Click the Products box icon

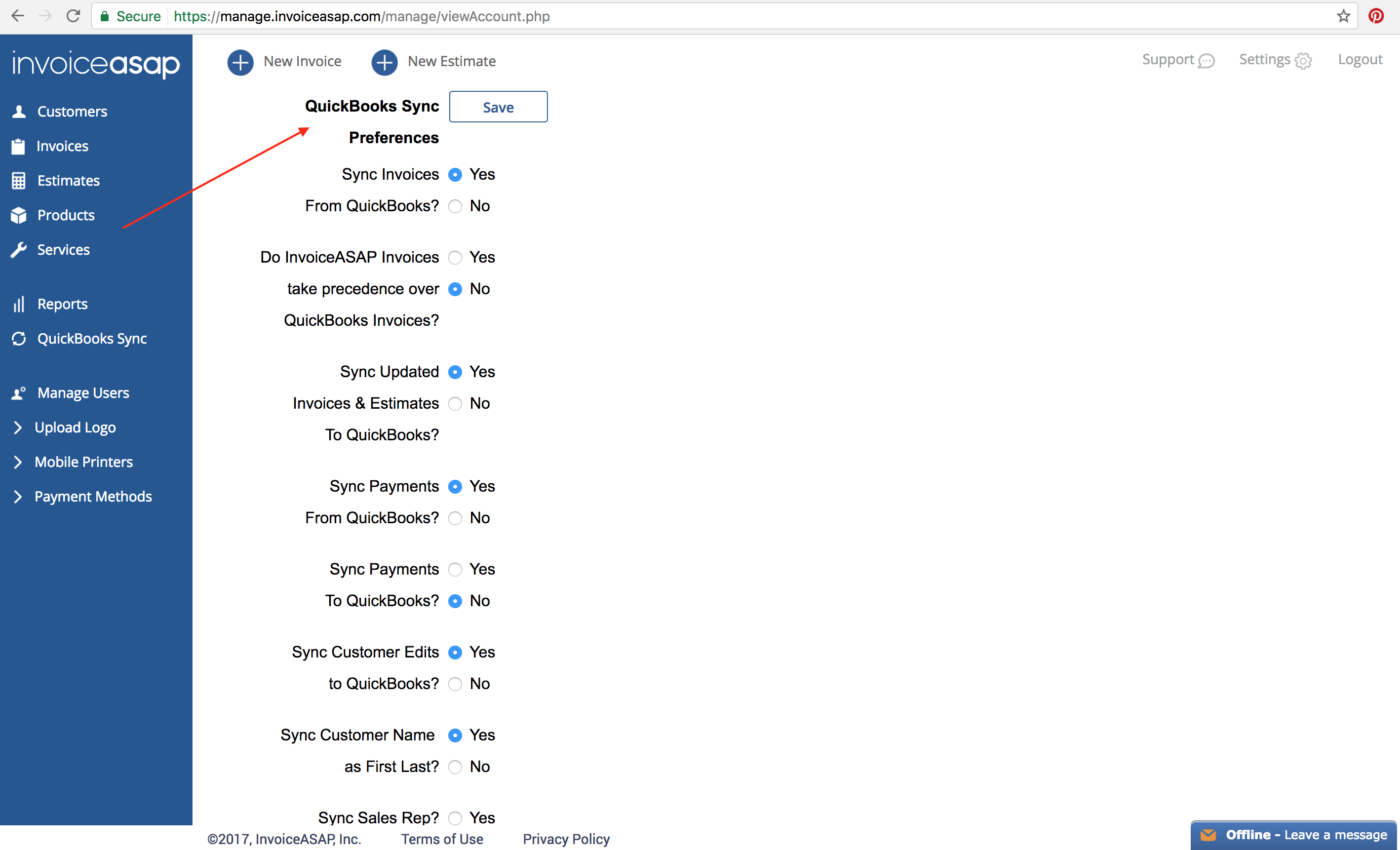19,215
